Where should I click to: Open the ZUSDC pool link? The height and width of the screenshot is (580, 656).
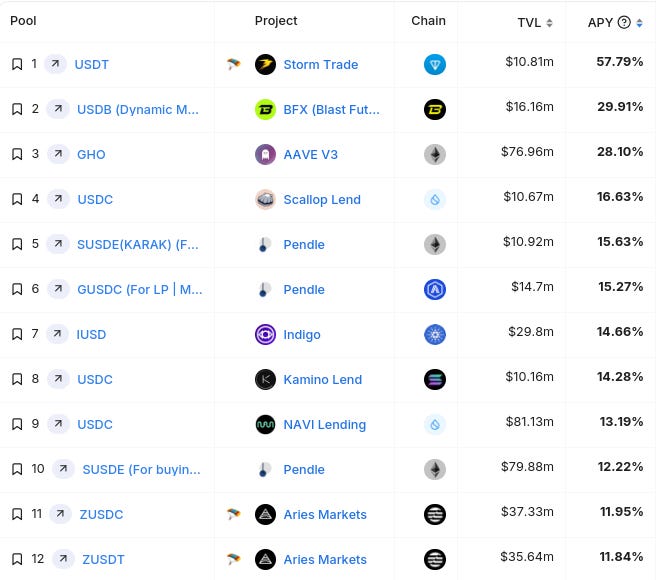(x=101, y=514)
